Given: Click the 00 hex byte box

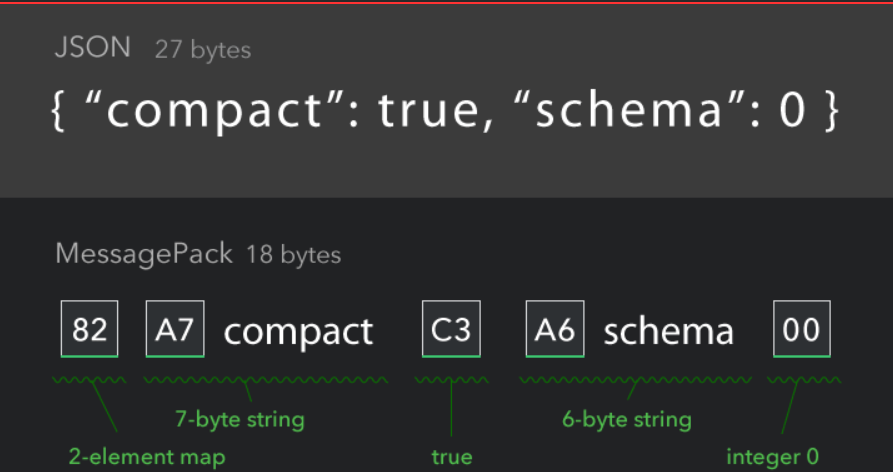Looking at the screenshot, I should coord(802,328).
